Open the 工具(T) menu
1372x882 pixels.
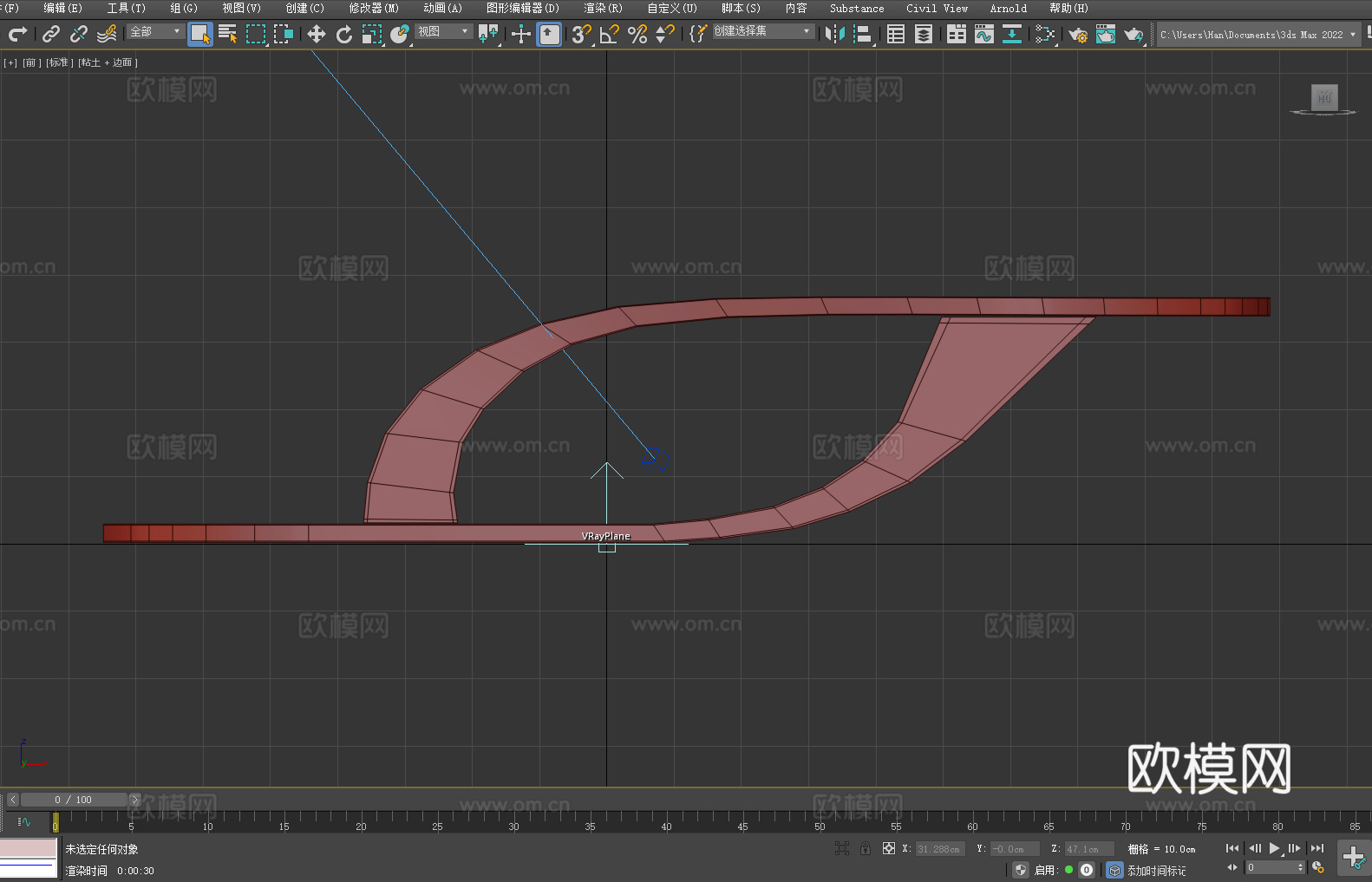tap(127, 8)
